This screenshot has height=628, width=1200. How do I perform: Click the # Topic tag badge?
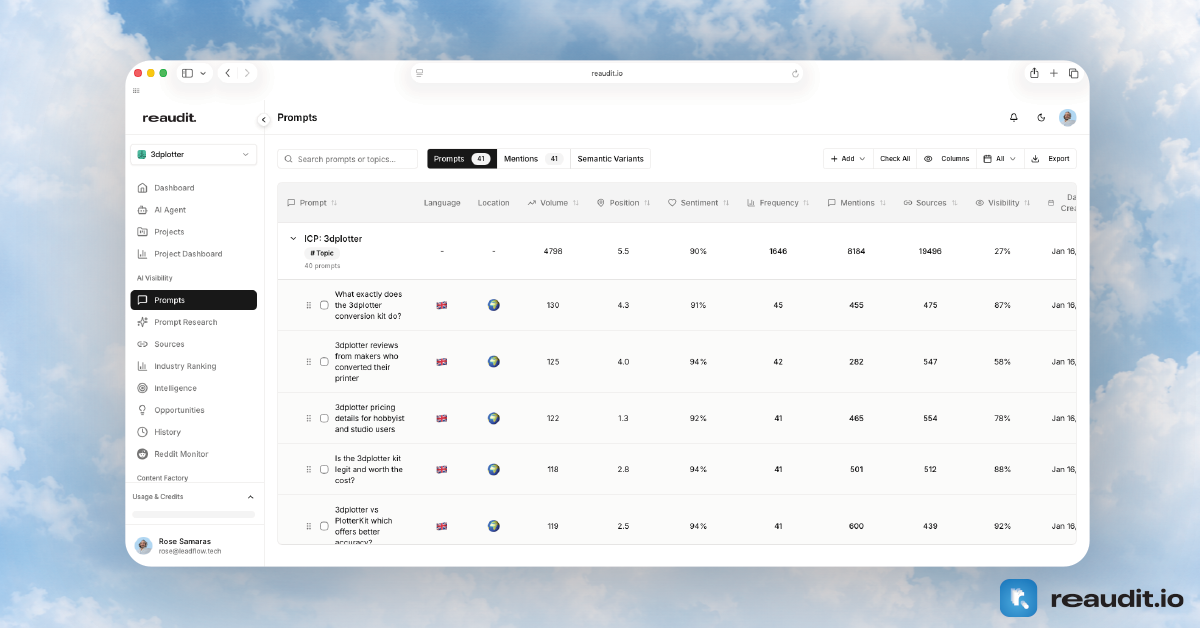pos(322,253)
